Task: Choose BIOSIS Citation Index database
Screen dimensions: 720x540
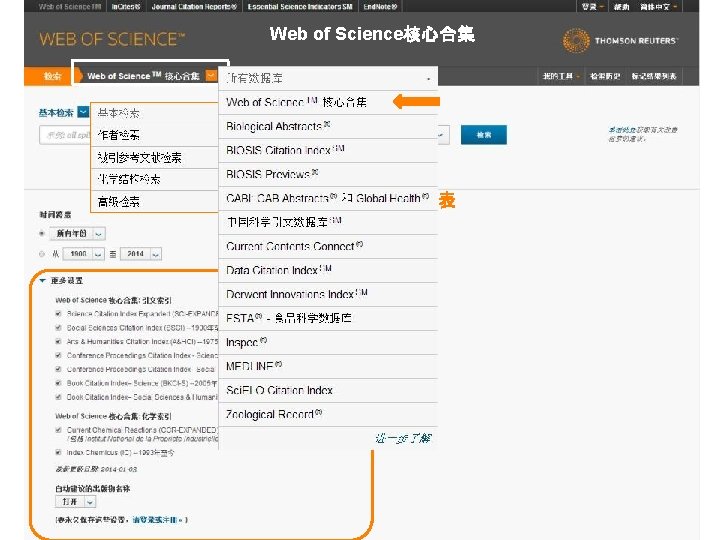Action: tap(328, 150)
